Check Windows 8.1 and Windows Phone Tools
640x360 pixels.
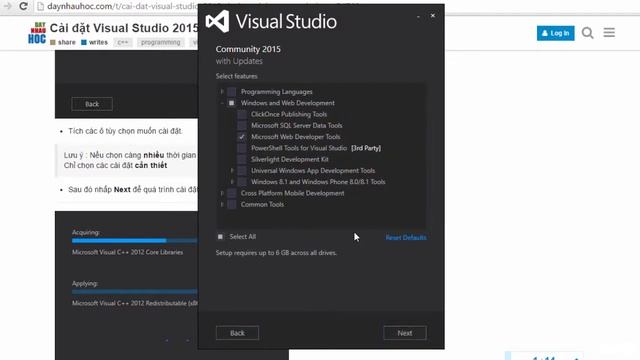[x=242, y=182]
